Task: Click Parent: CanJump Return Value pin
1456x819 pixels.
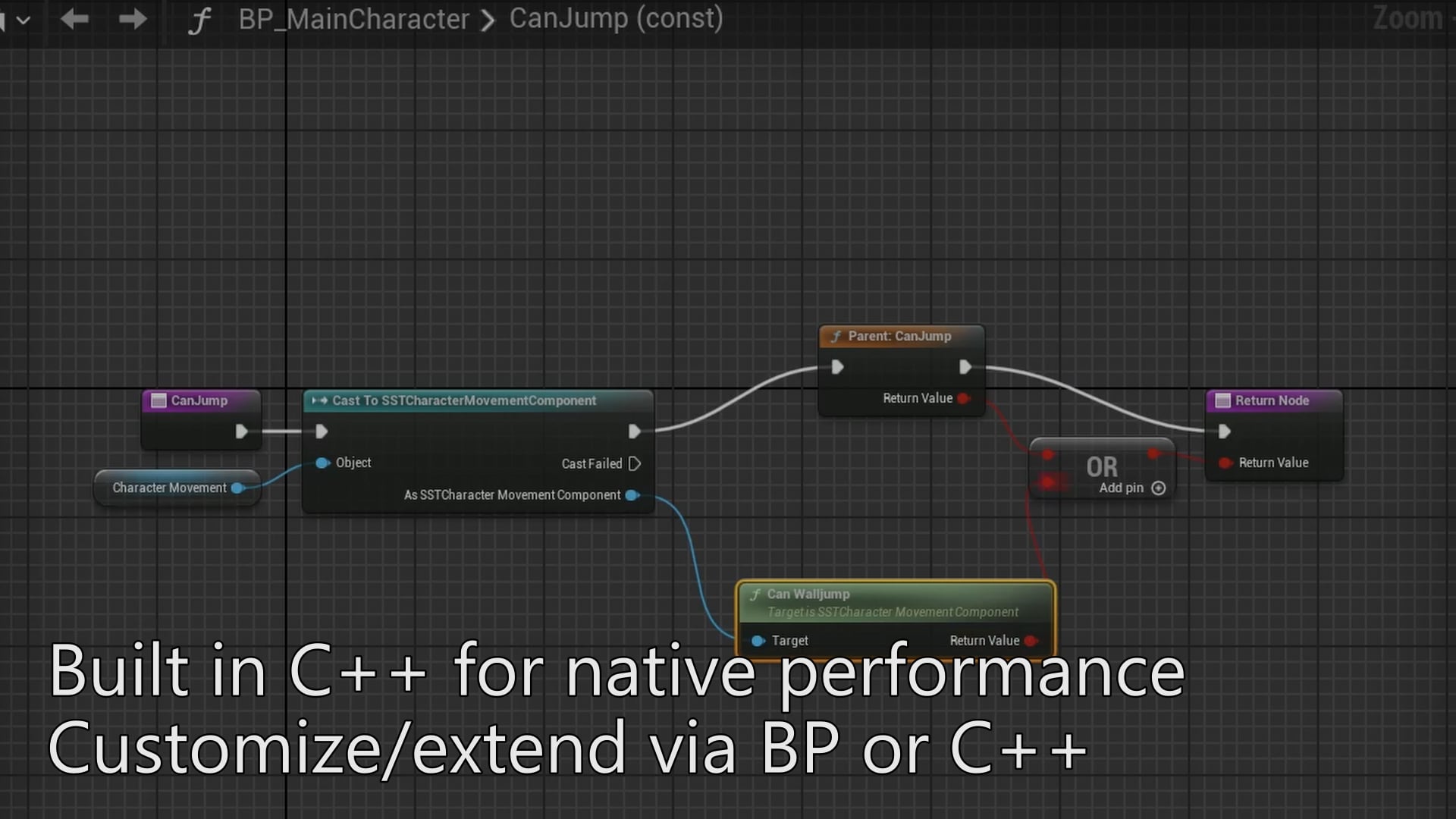Action: (x=963, y=398)
